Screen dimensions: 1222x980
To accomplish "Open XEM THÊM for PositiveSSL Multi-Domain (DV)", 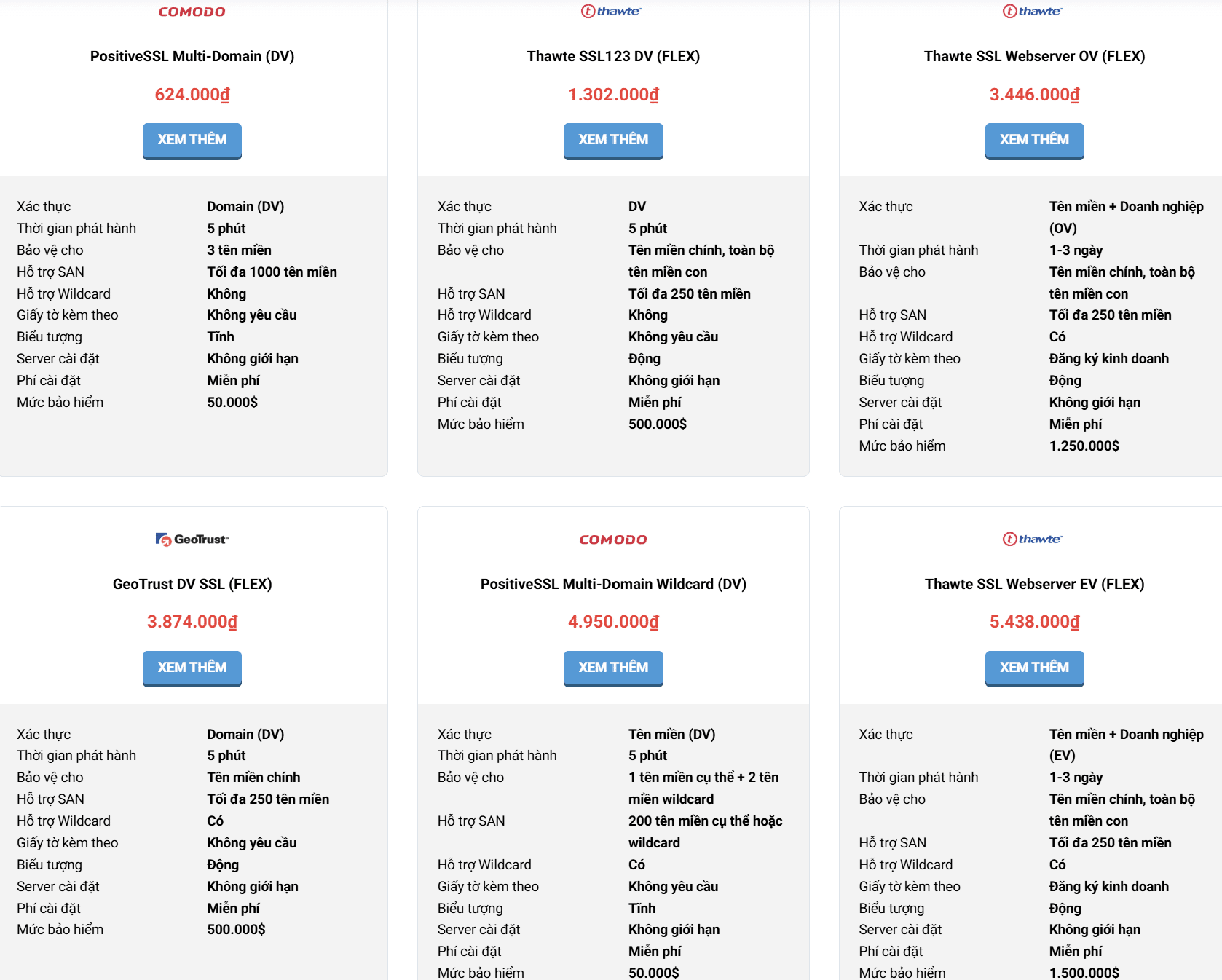I will tap(192, 140).
